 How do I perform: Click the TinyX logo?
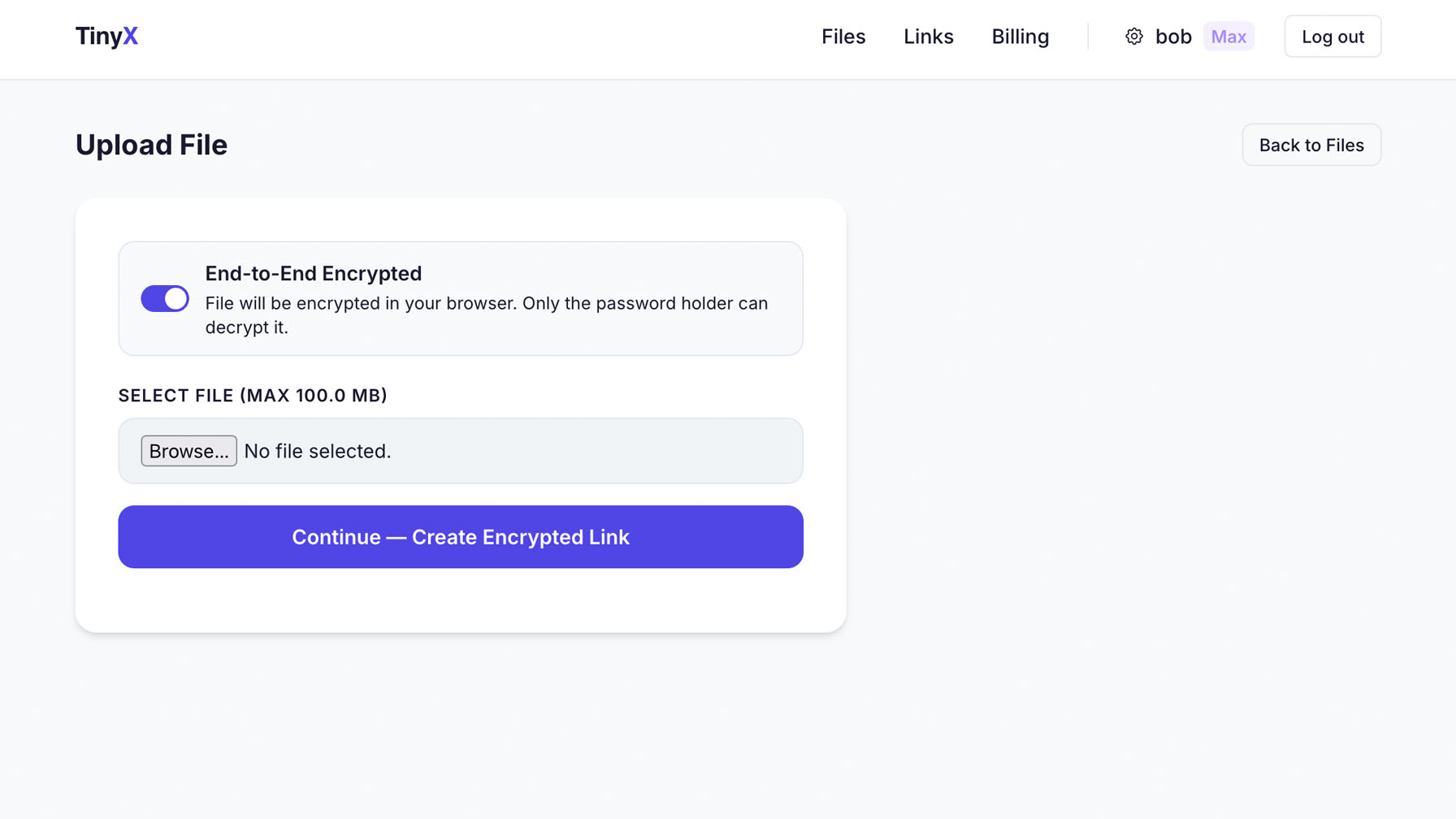coord(106,36)
